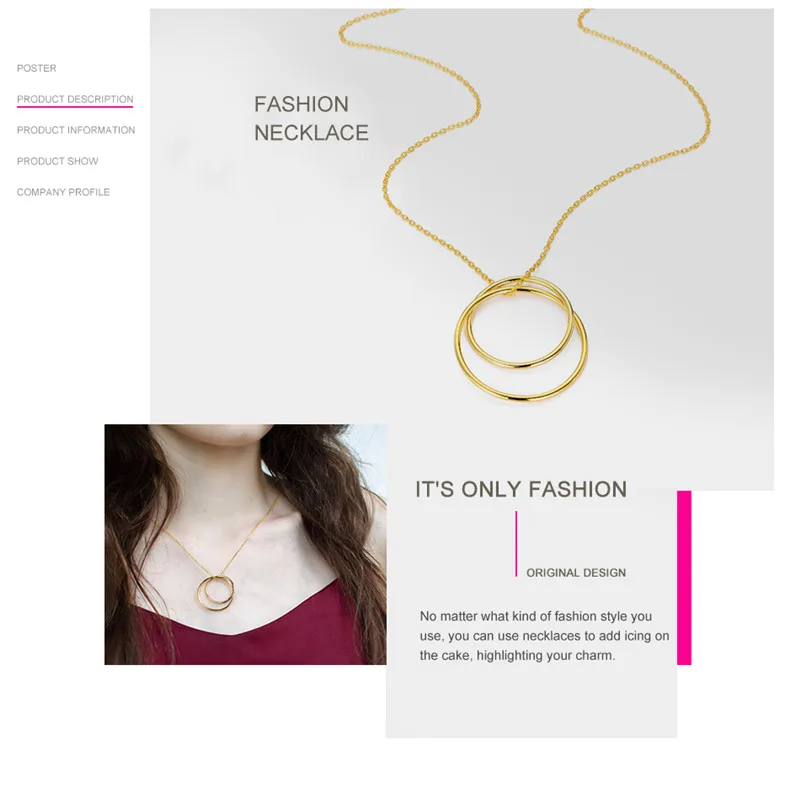This screenshot has height=803, width=800.
Task: Click the pink underline below PRODUCT DESCRIPTION
Action: (75, 107)
